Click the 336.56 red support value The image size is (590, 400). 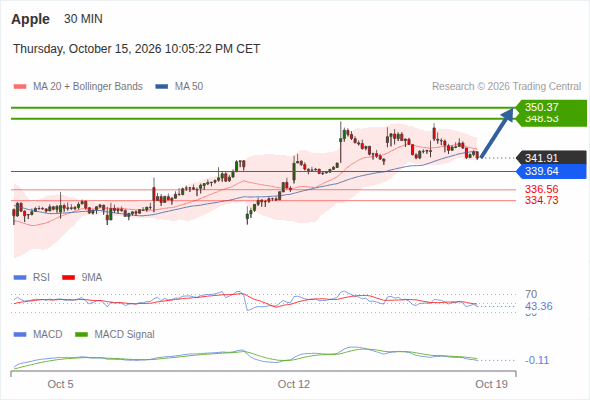[x=541, y=189]
